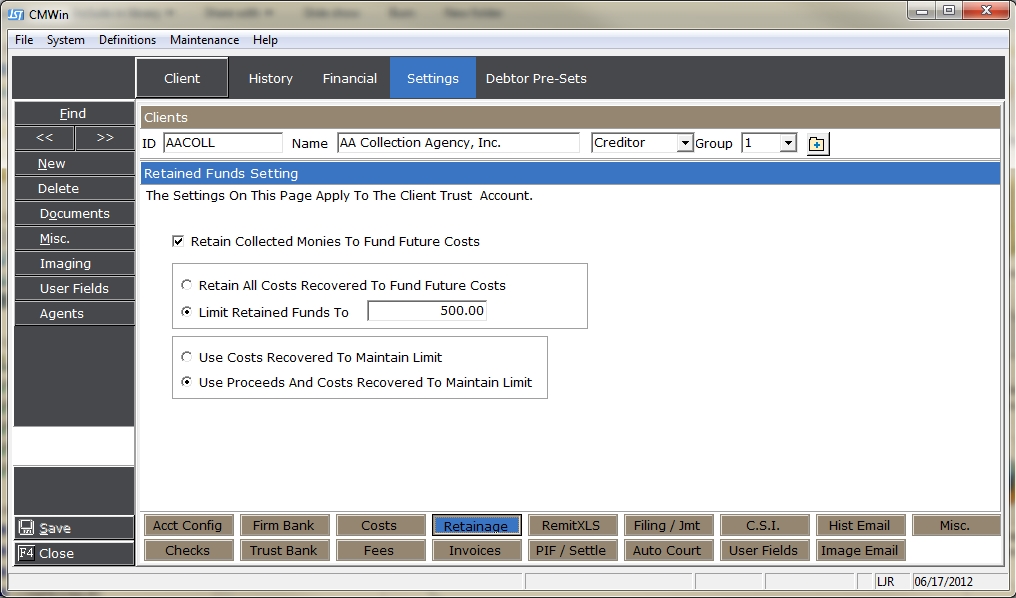Go to previous client with << button
1016x598 pixels.
44,138
